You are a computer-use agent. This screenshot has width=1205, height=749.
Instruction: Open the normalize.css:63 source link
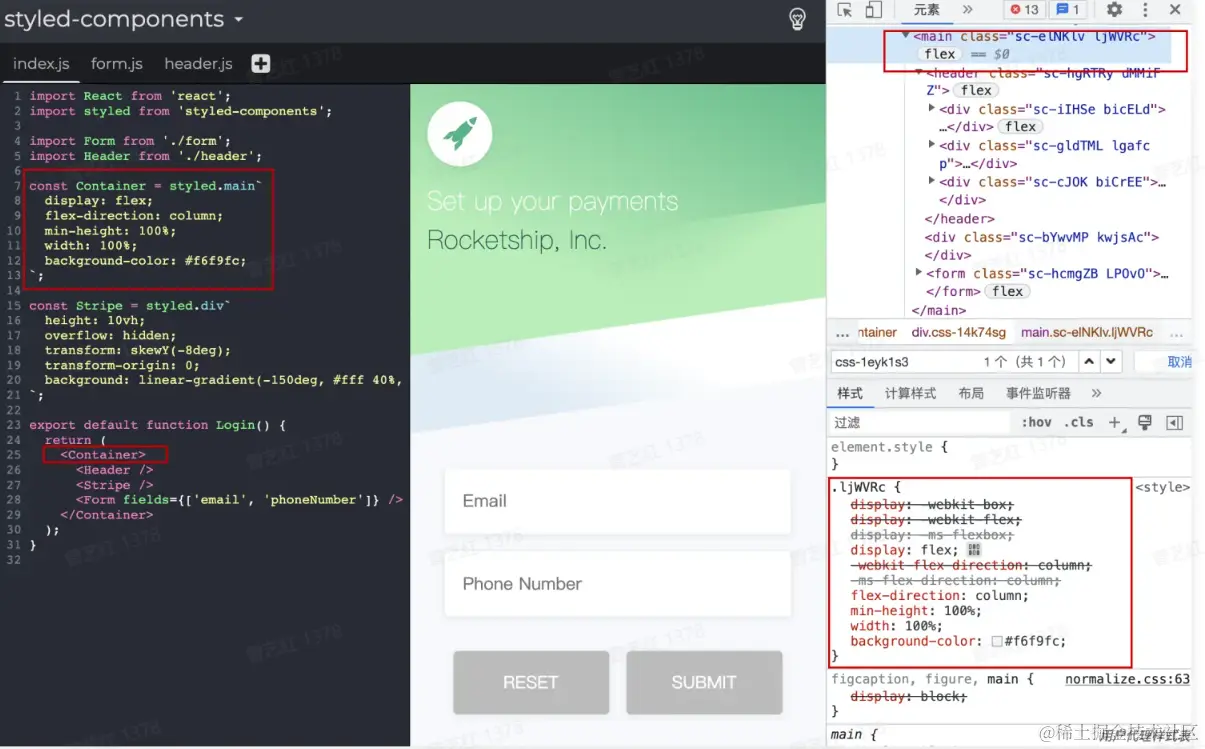[1127, 679]
